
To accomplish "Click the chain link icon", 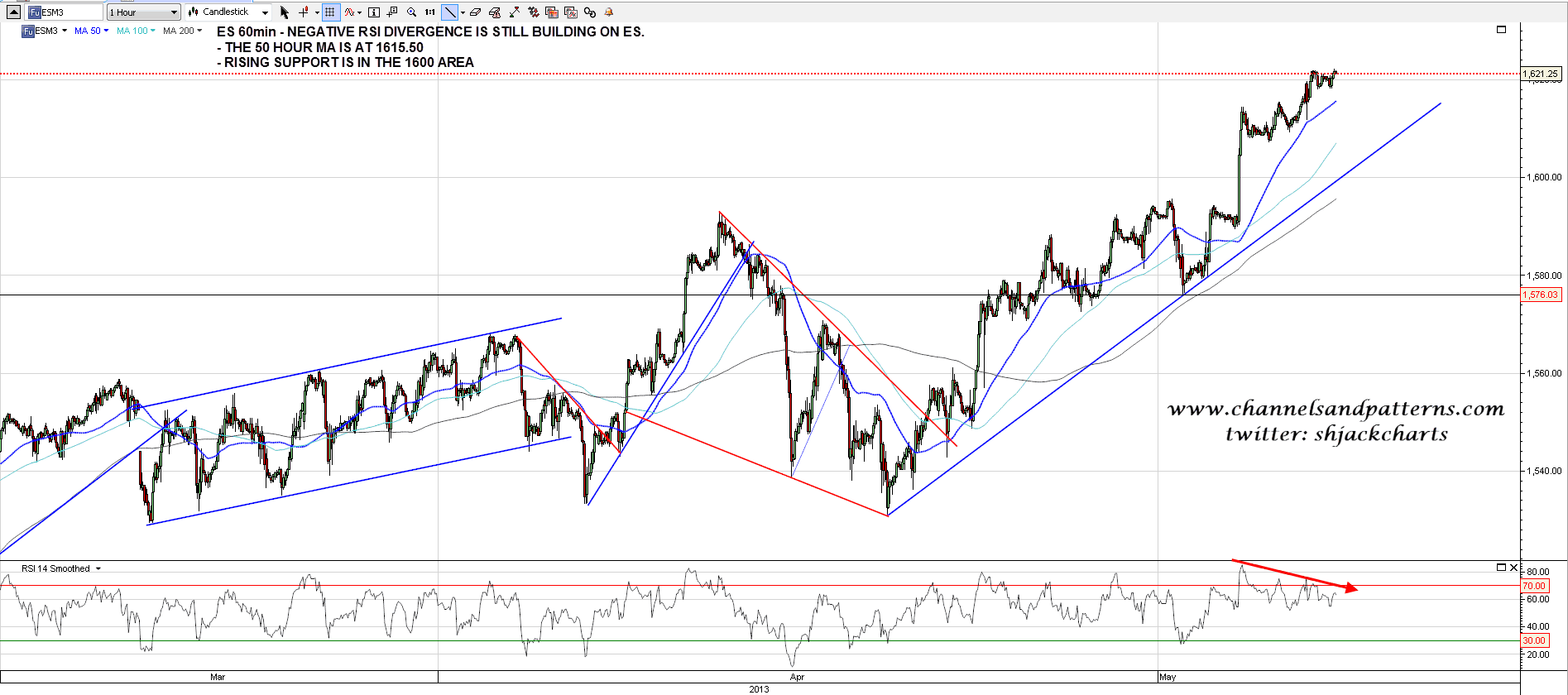I will point(589,12).
